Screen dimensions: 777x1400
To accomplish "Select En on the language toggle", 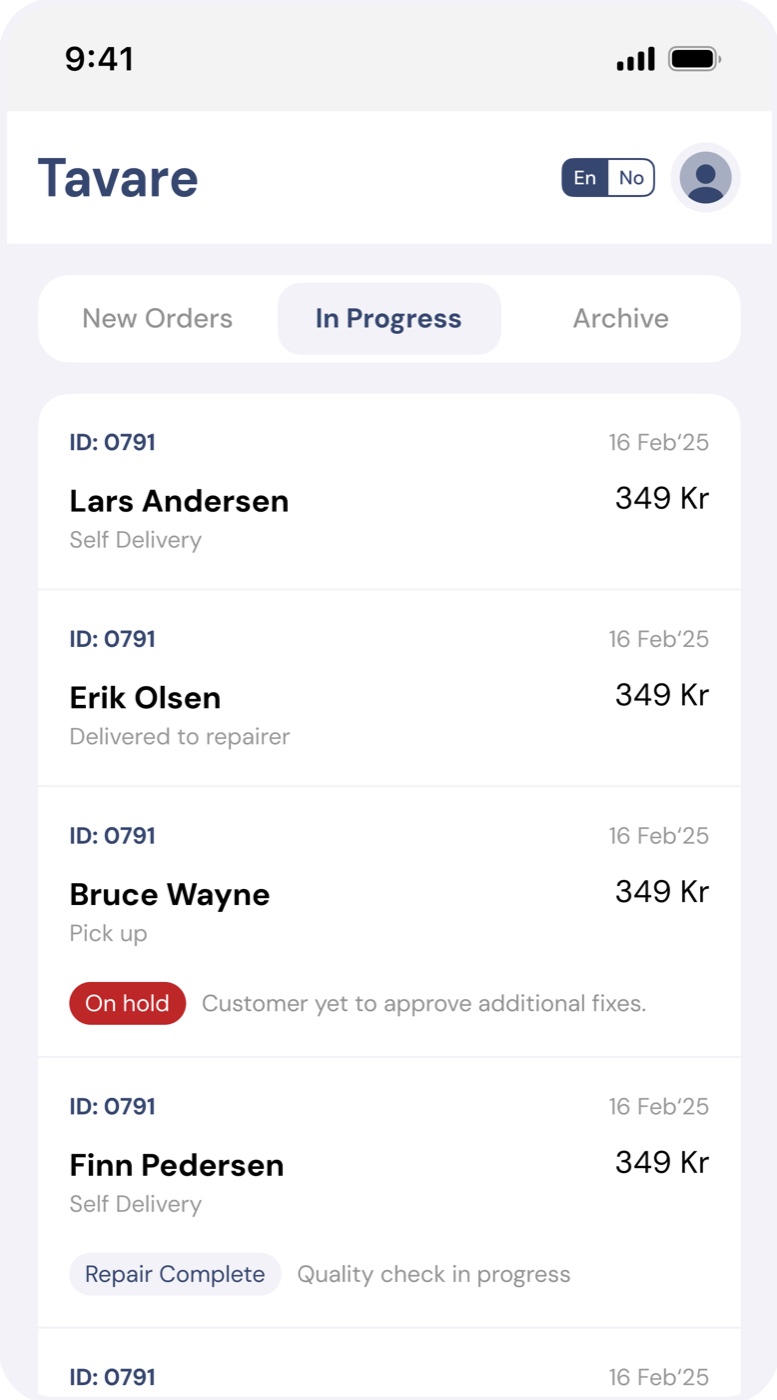I will tap(585, 178).
